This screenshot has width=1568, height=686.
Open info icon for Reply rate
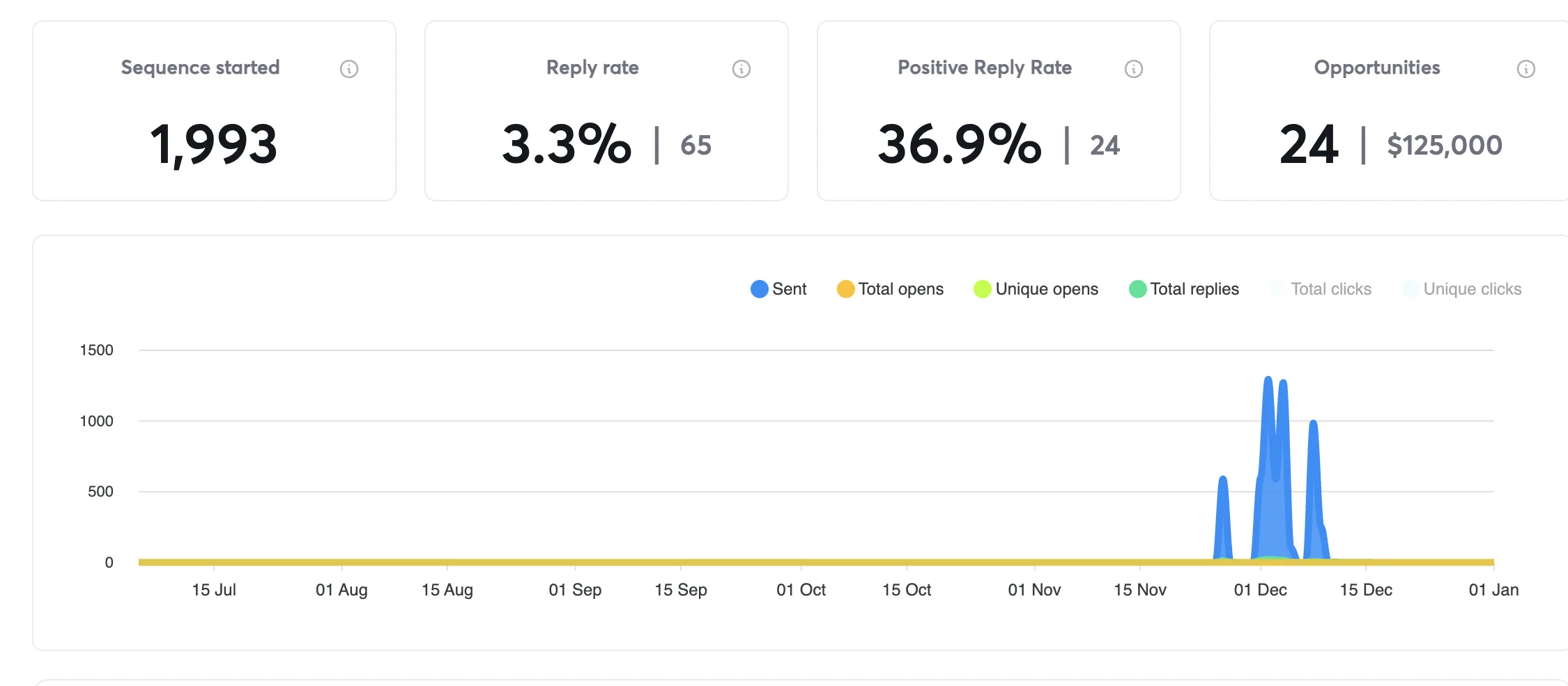pyautogui.click(x=741, y=69)
